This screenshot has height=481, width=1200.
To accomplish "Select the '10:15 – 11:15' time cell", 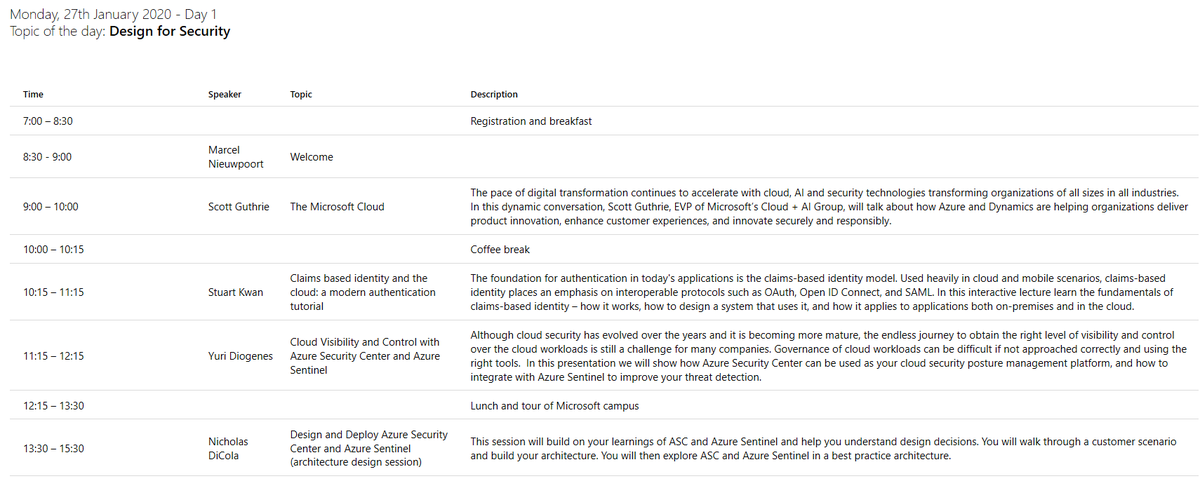I will tap(53, 292).
